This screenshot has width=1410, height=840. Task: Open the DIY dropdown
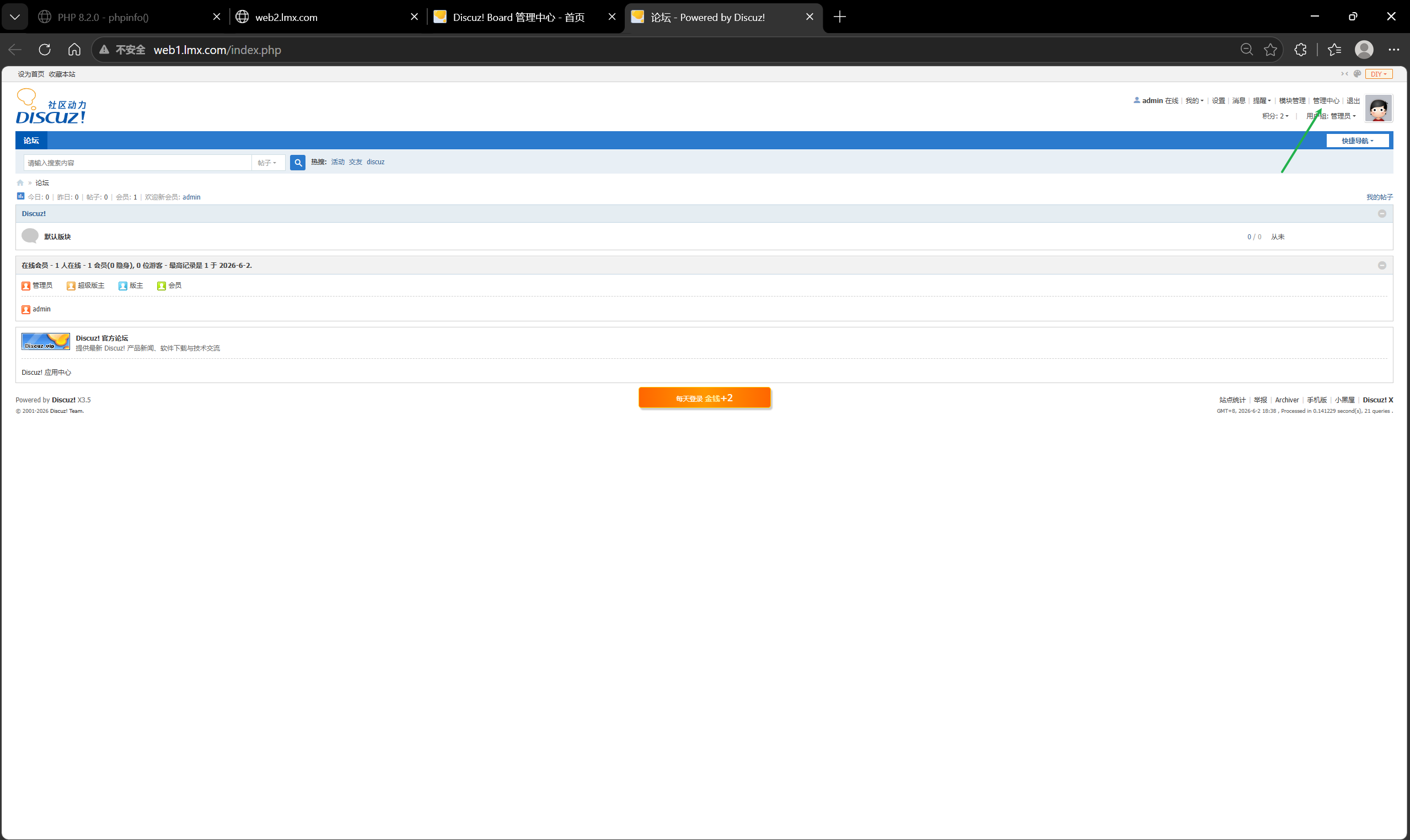tap(1378, 74)
